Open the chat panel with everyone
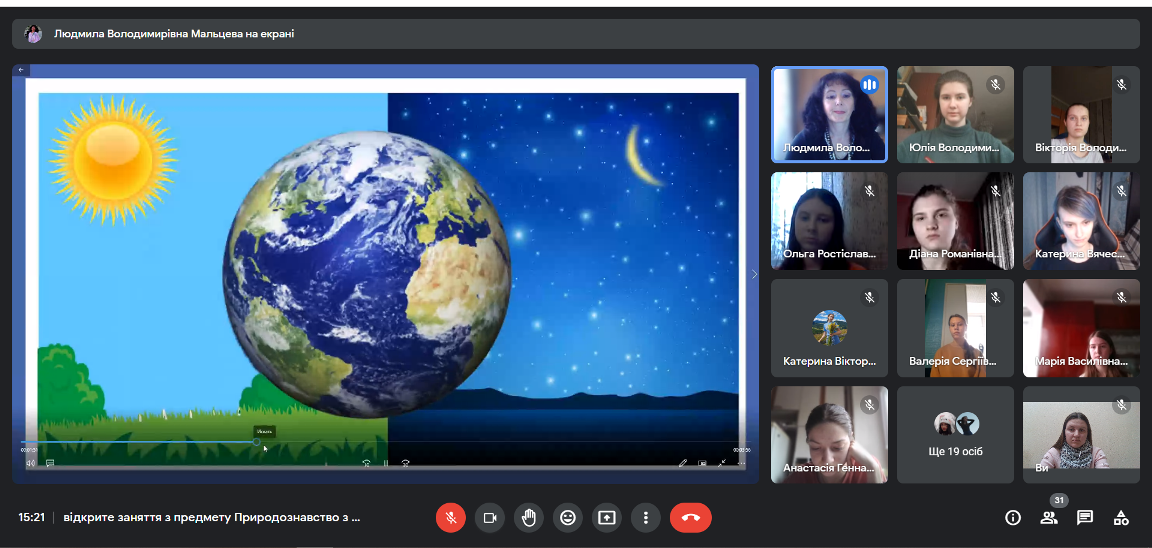 1084,518
